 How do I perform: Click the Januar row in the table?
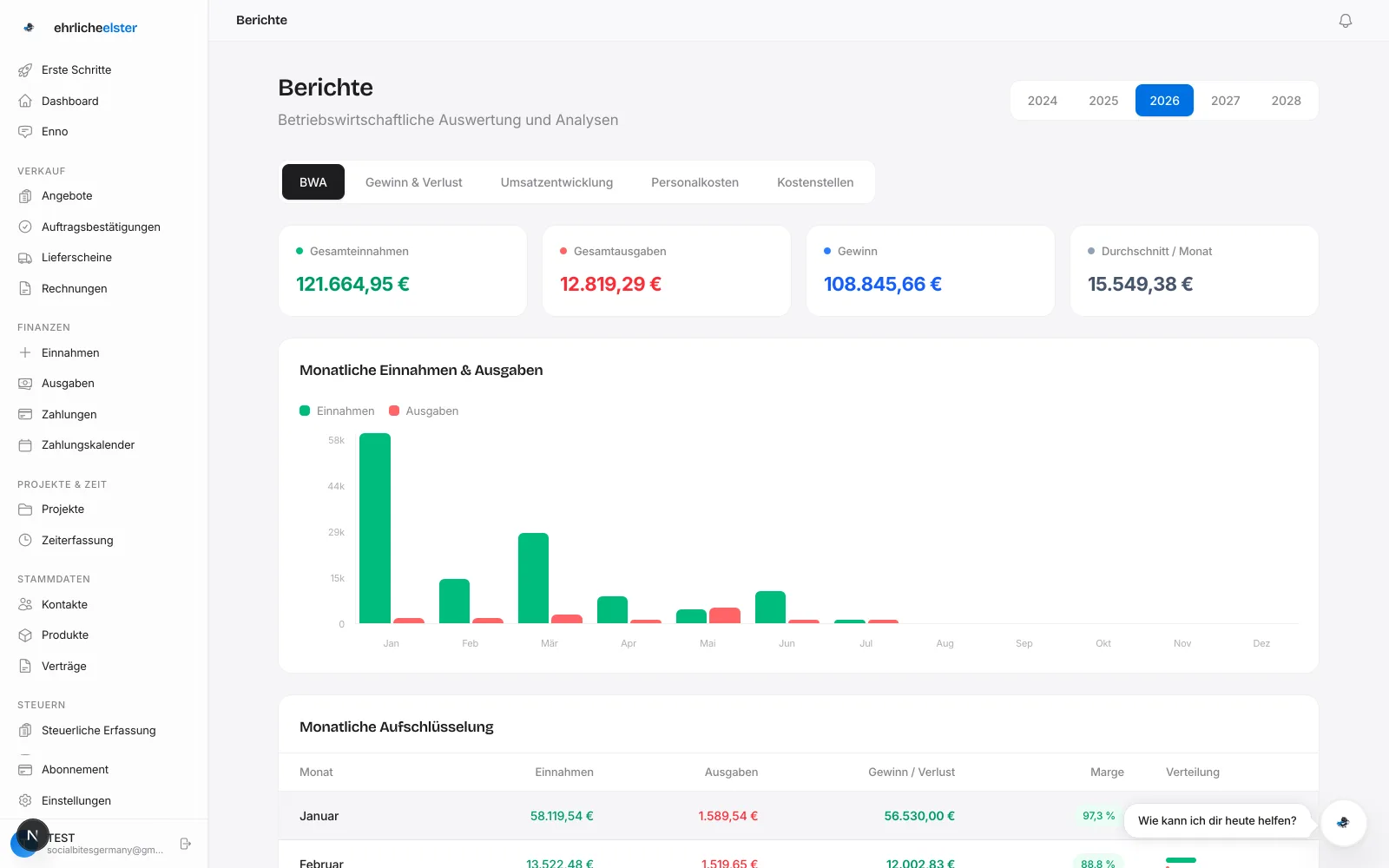point(799,816)
